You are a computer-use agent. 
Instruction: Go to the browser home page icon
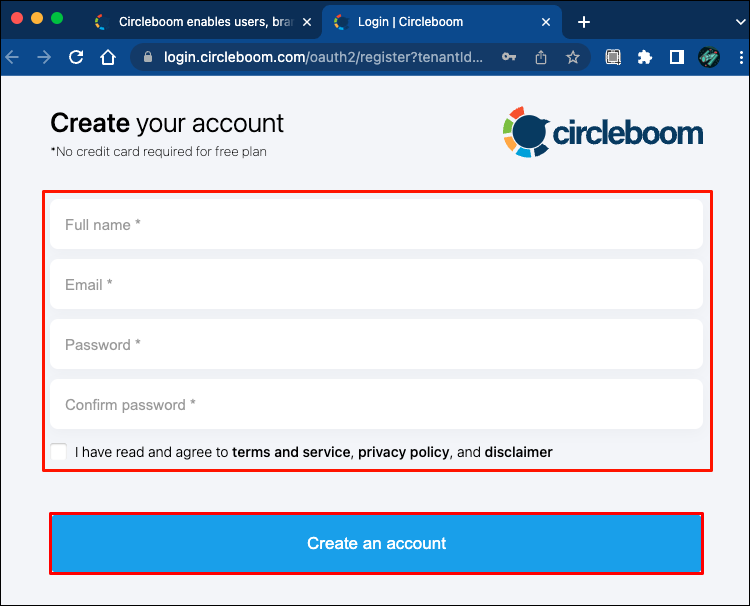[x=108, y=58]
